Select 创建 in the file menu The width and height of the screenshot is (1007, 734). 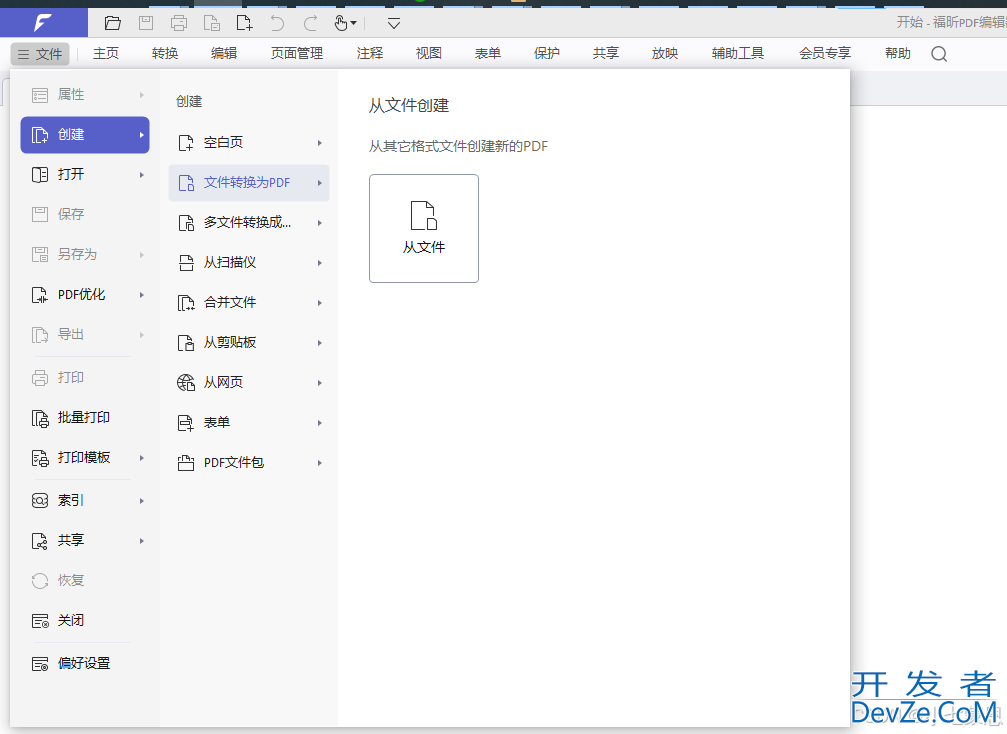pos(85,135)
